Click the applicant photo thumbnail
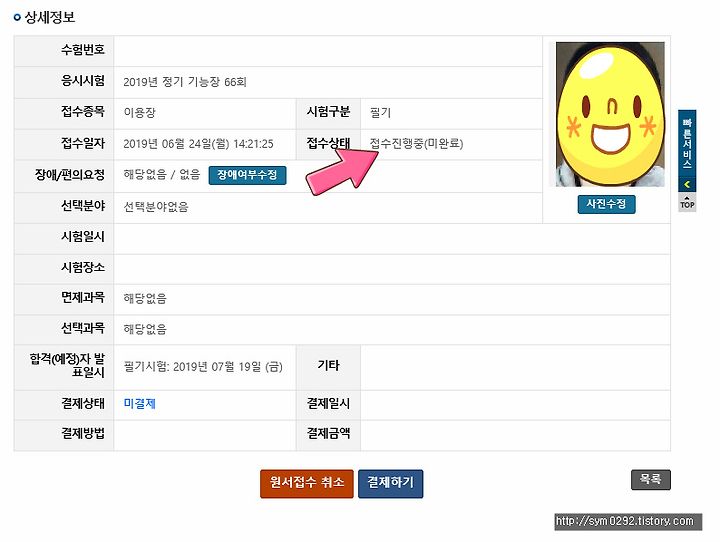The width and height of the screenshot is (720, 542). (x=610, y=114)
